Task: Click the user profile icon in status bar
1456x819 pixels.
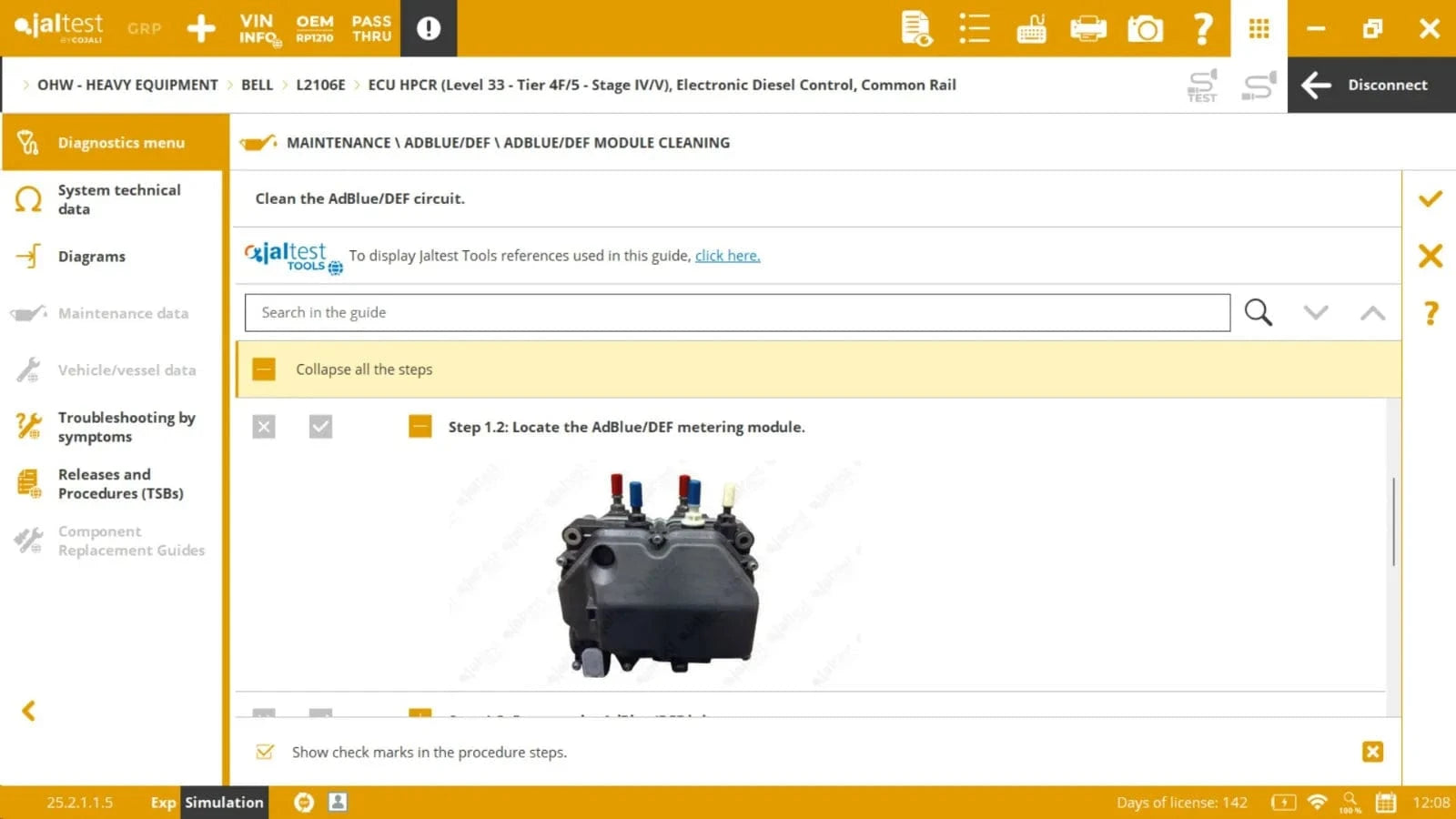Action: [x=338, y=802]
